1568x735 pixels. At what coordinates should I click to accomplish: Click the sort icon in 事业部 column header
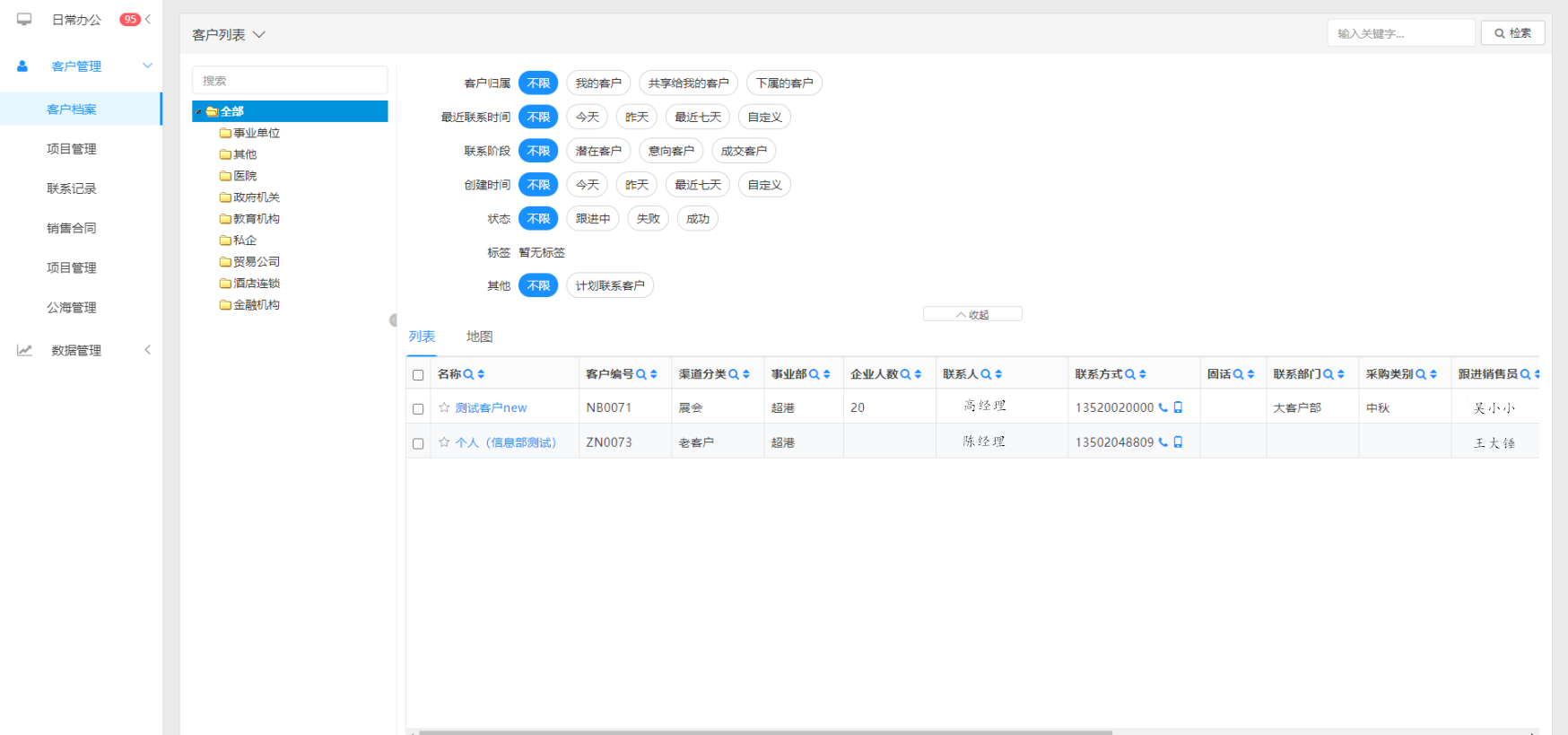click(827, 374)
